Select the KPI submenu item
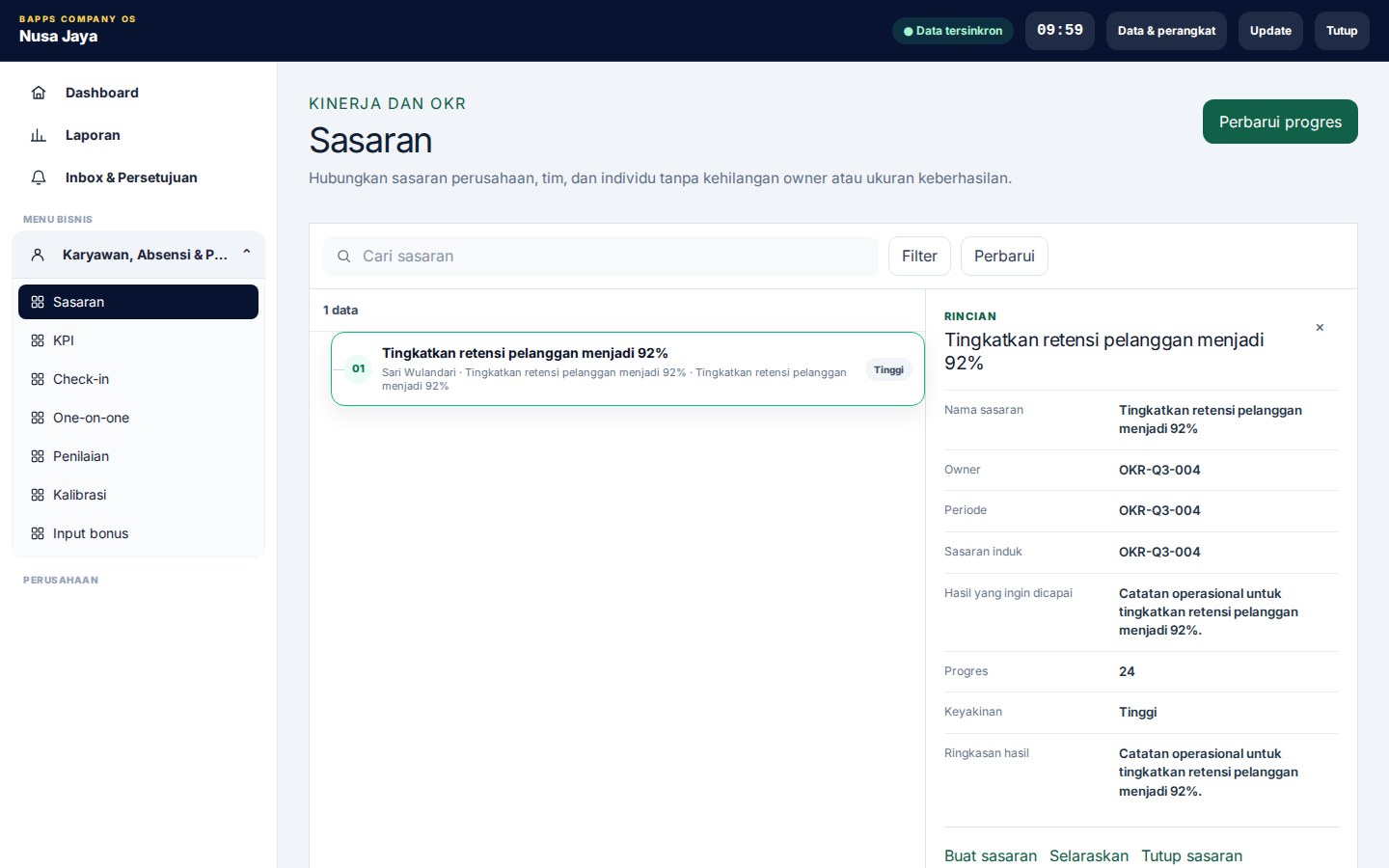The height and width of the screenshot is (868, 1389). (x=138, y=340)
